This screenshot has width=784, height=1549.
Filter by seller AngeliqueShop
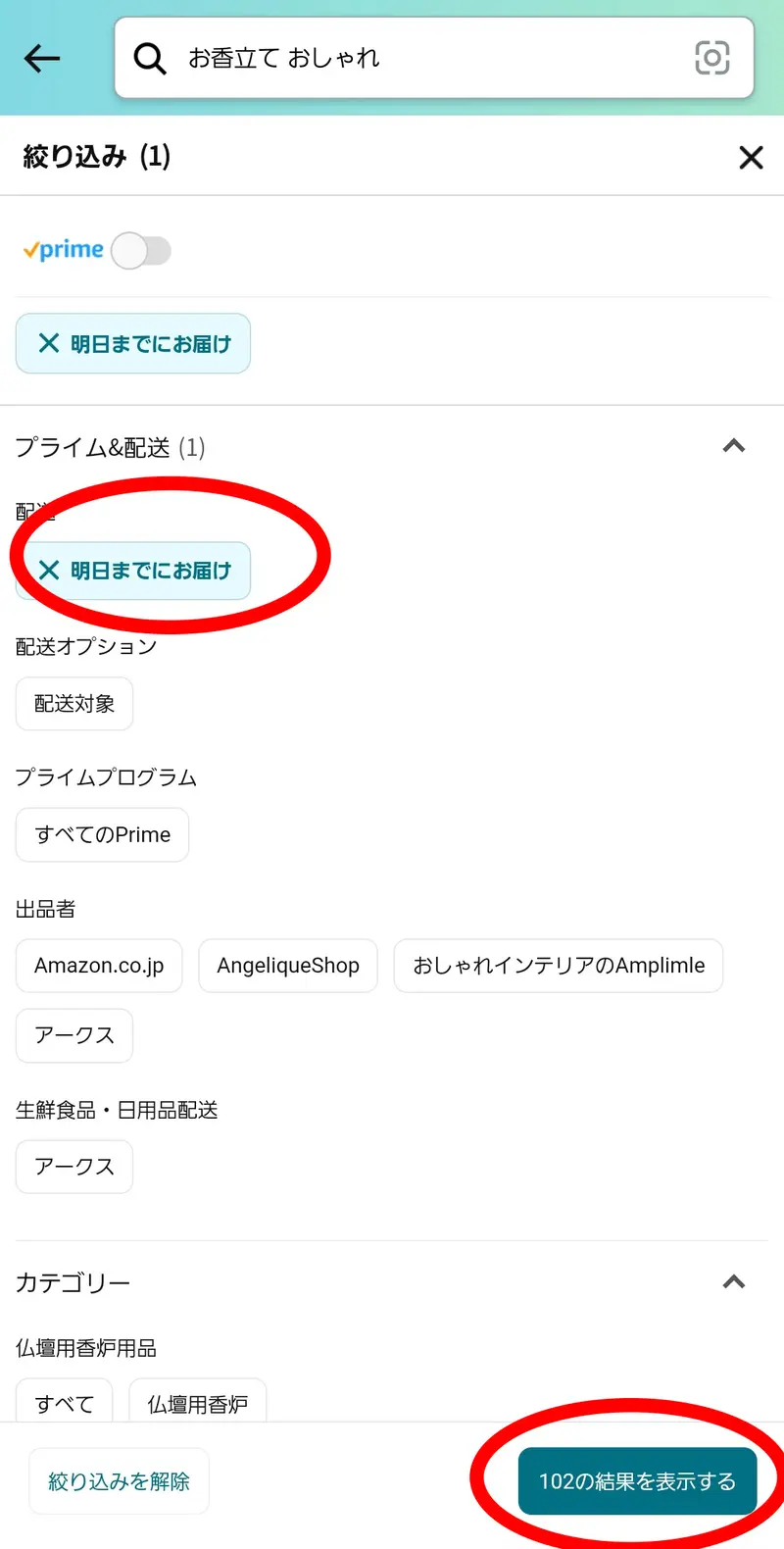(288, 966)
